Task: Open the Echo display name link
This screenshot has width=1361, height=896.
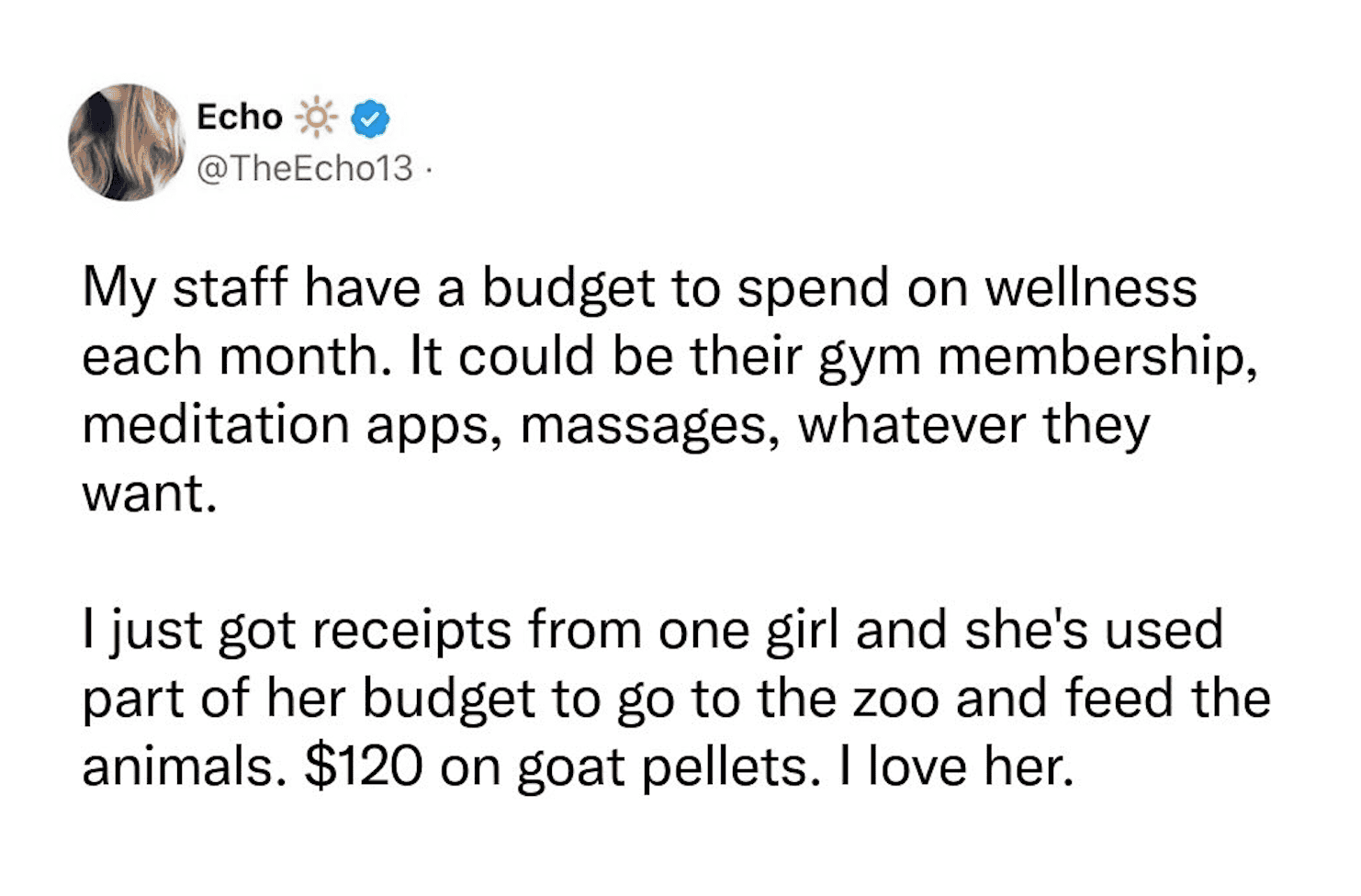Action: (240, 118)
